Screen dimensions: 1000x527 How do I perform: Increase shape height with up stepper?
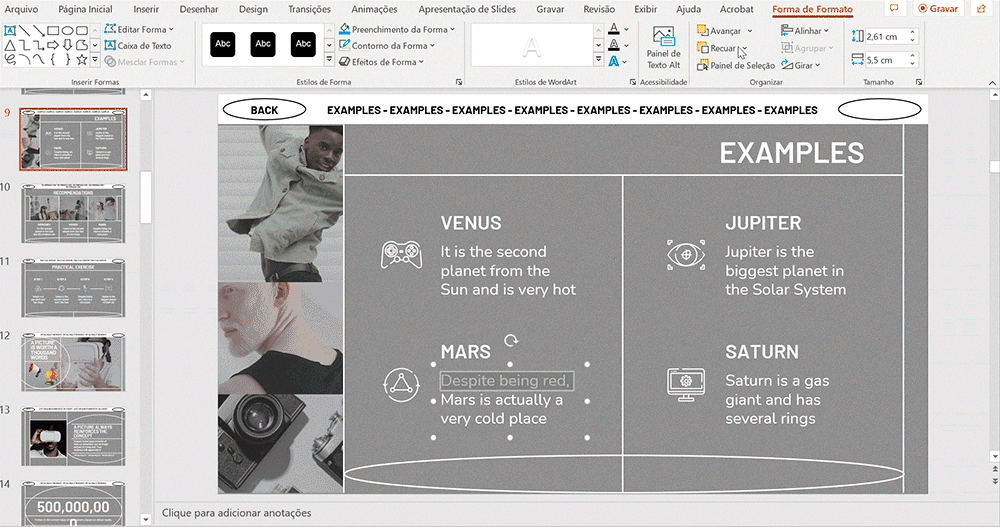click(913, 33)
